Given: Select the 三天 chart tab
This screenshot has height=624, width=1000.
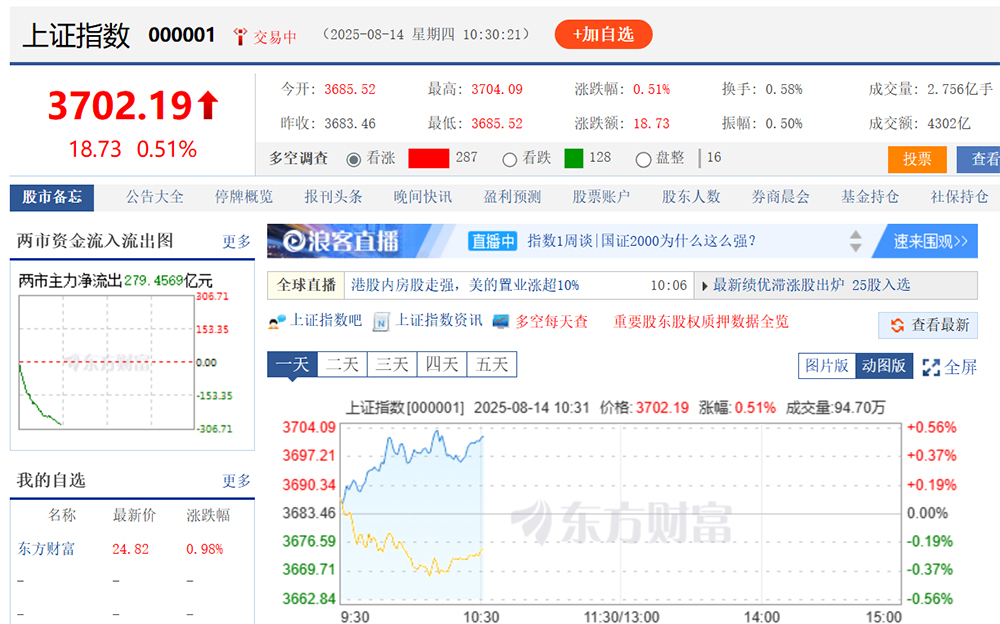Looking at the screenshot, I should (392, 364).
